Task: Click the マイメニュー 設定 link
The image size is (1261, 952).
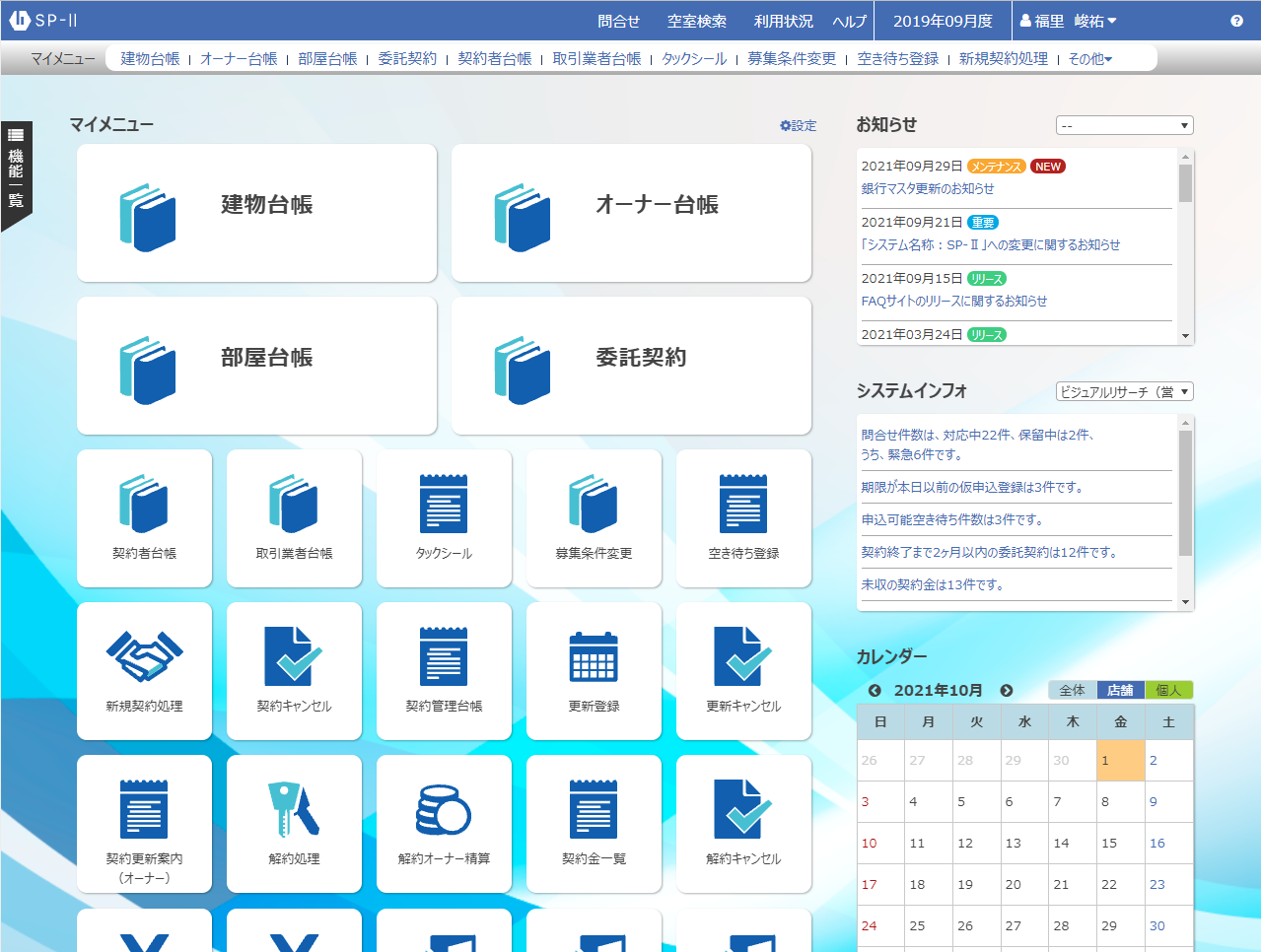Action: coord(798,125)
